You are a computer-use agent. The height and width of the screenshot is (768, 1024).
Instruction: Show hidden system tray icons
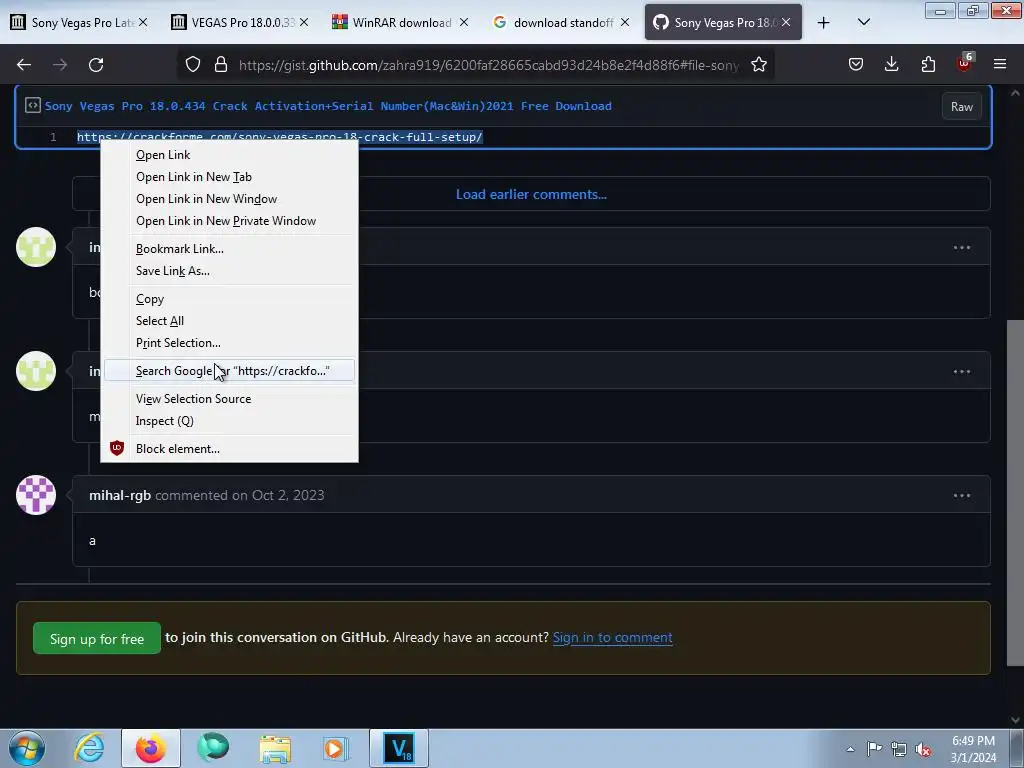pos(850,749)
